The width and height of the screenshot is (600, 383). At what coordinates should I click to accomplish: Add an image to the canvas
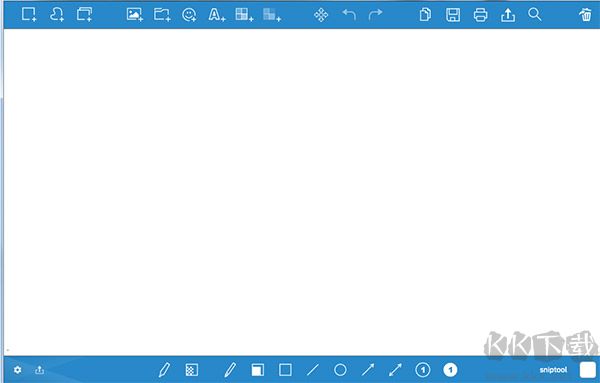pos(135,15)
